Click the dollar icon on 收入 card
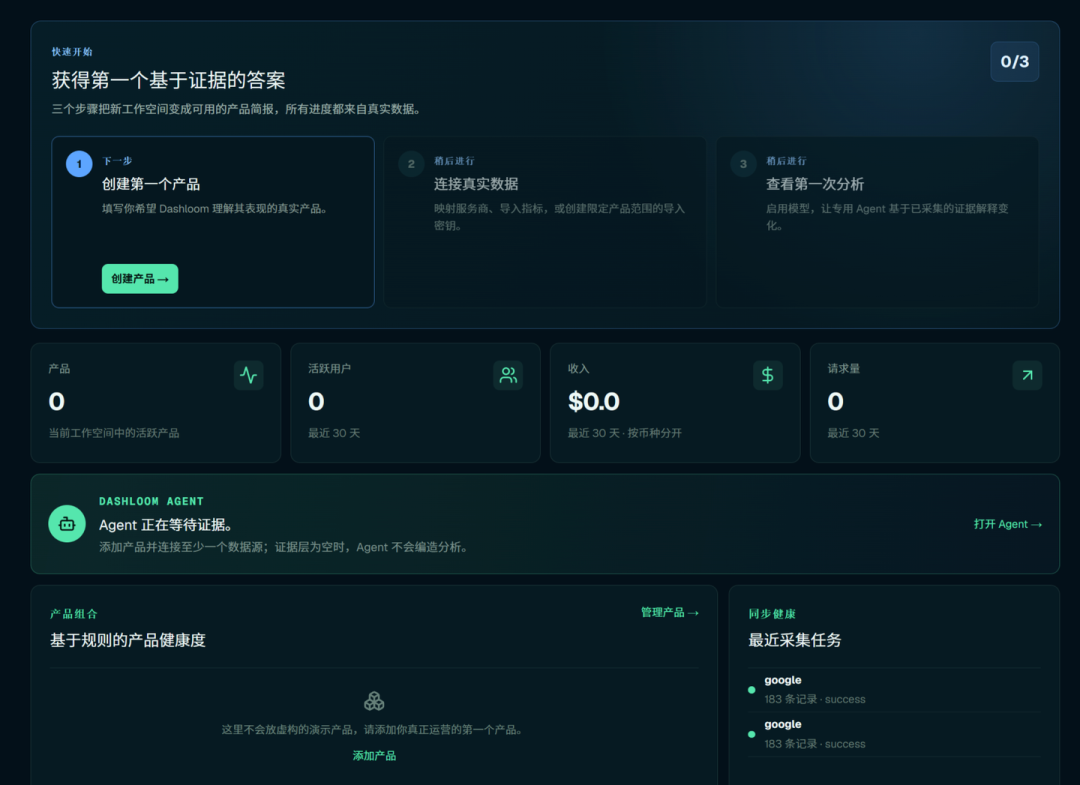Screen dimensions: 1080x785 pos(768,375)
